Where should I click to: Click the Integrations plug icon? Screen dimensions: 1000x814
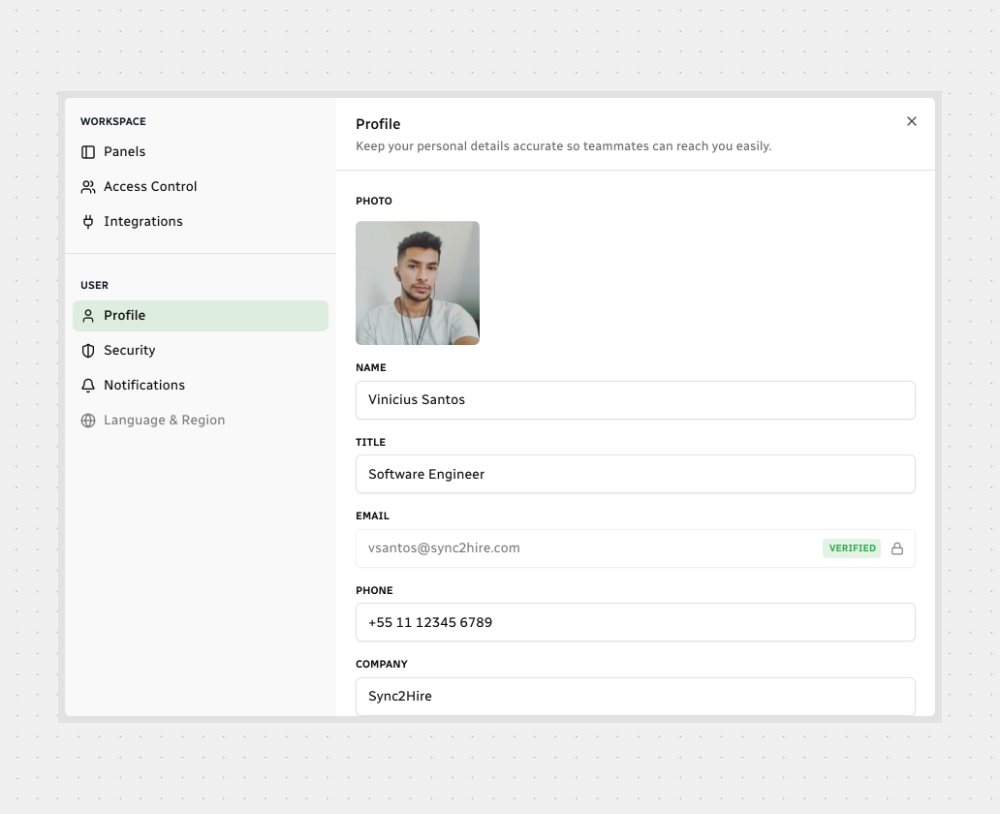coord(88,221)
